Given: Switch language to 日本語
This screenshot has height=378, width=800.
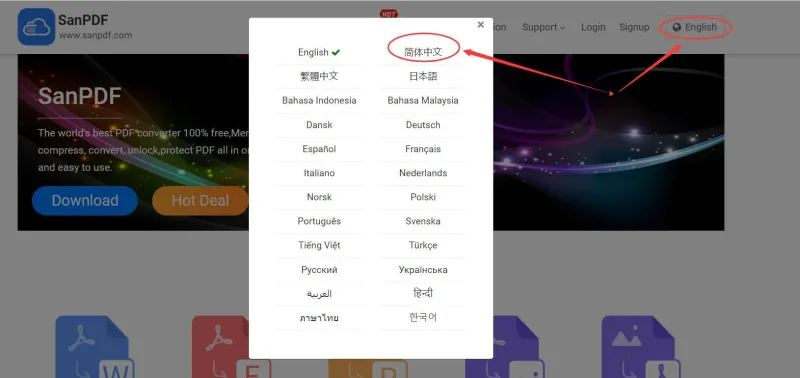Looking at the screenshot, I should click(x=423, y=77).
